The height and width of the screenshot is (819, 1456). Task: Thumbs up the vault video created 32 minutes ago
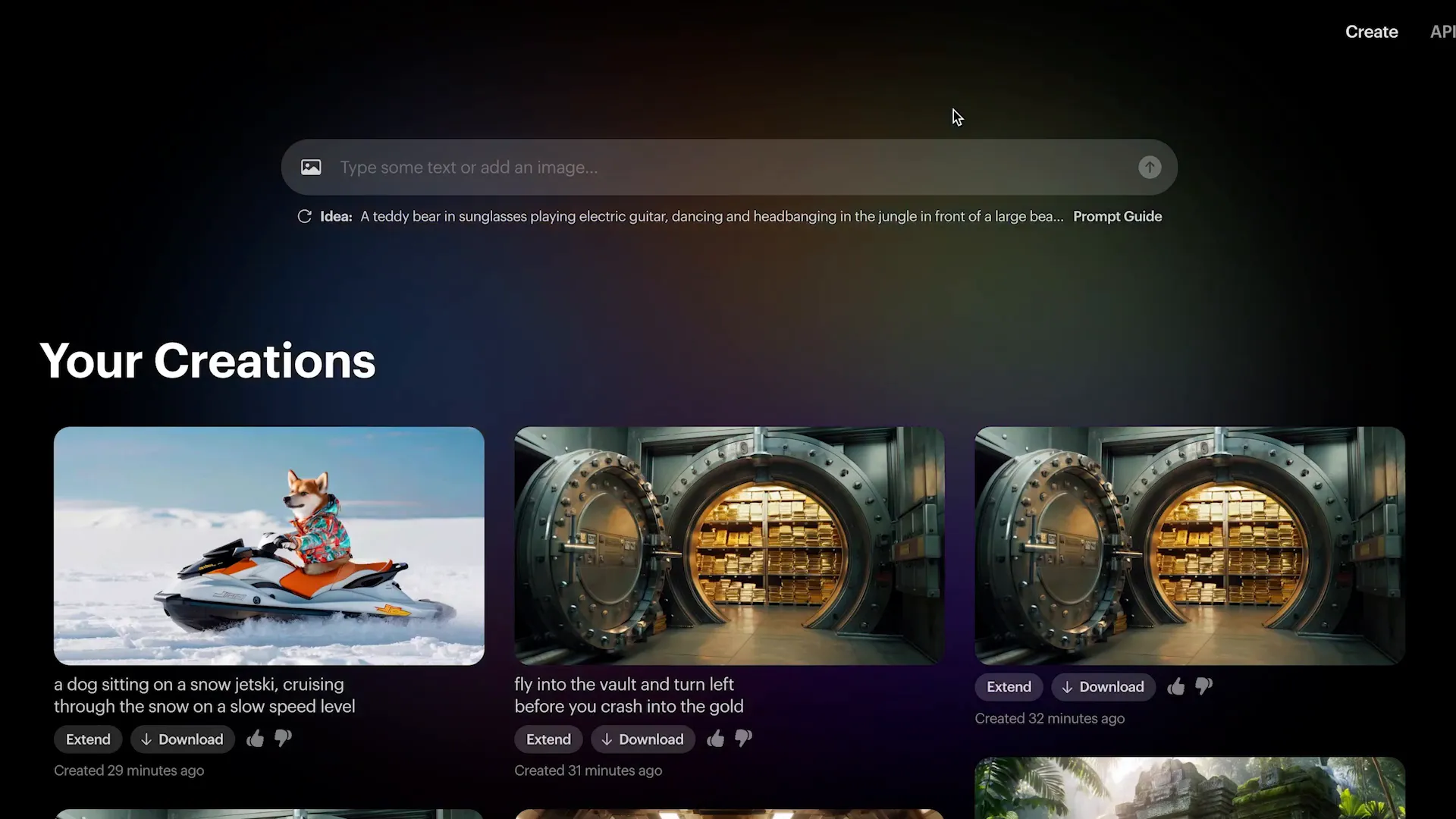[x=1176, y=687]
